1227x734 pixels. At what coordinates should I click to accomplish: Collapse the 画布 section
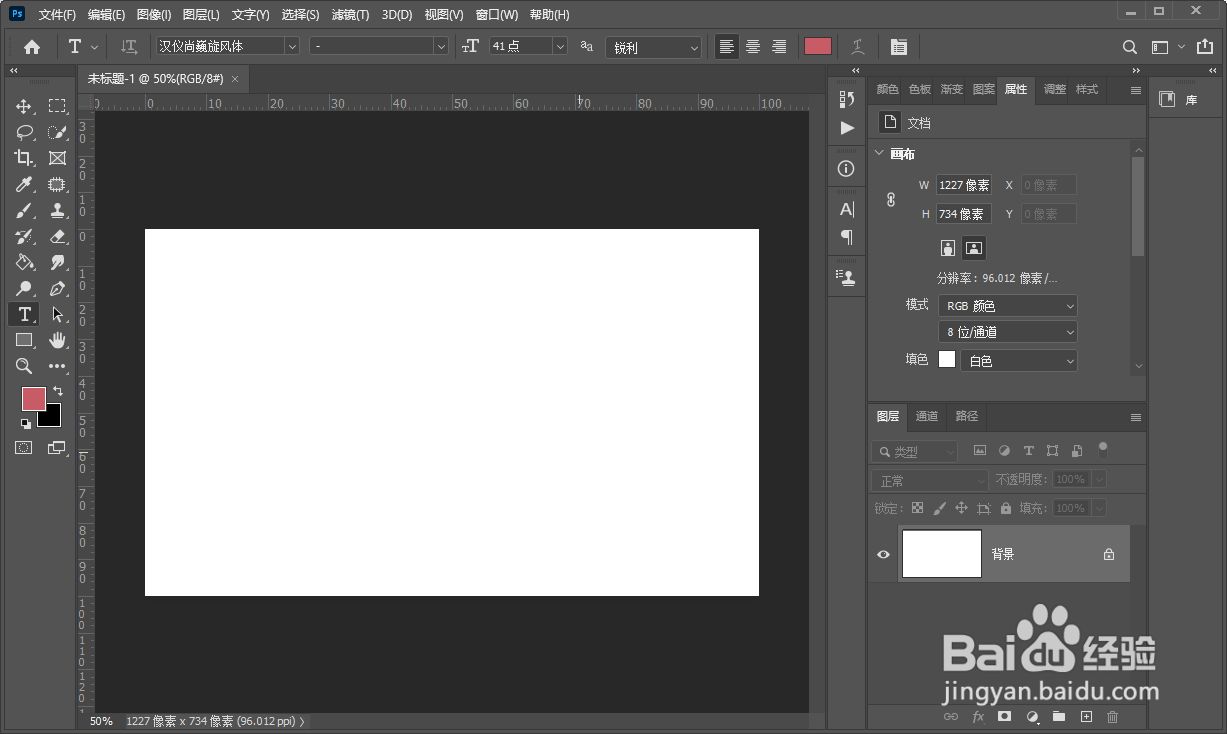880,154
